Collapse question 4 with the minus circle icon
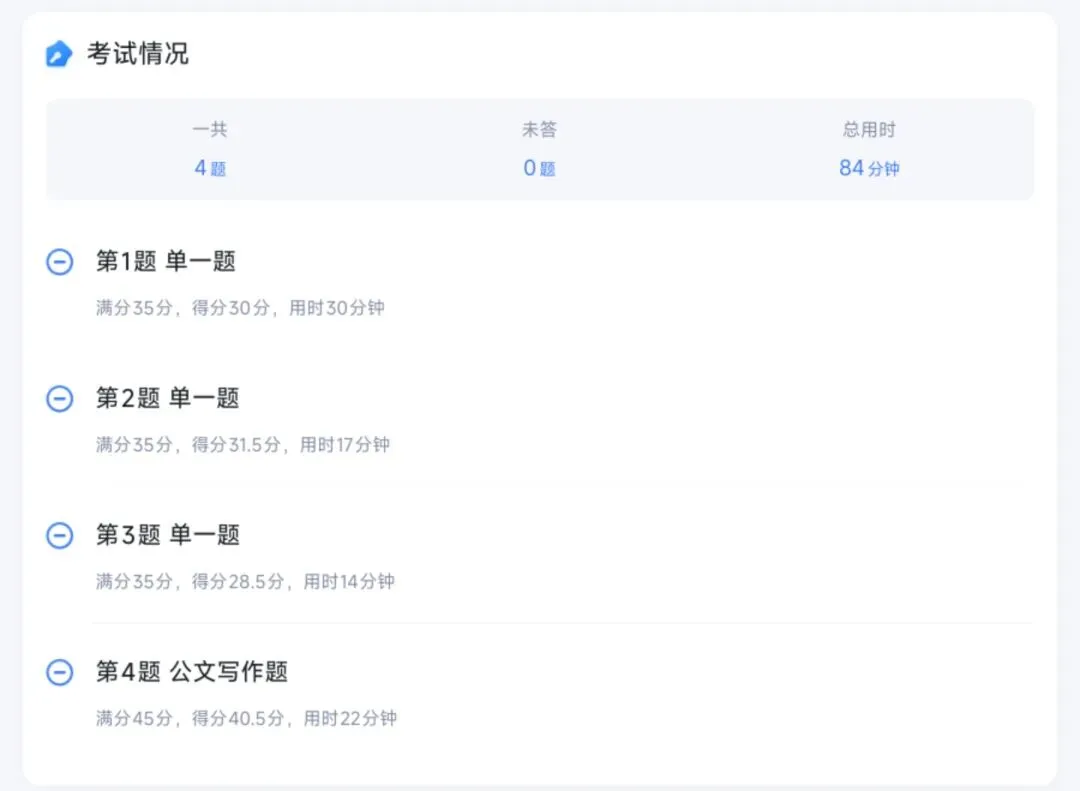Image resolution: width=1080 pixels, height=791 pixels. pyautogui.click(x=60, y=672)
